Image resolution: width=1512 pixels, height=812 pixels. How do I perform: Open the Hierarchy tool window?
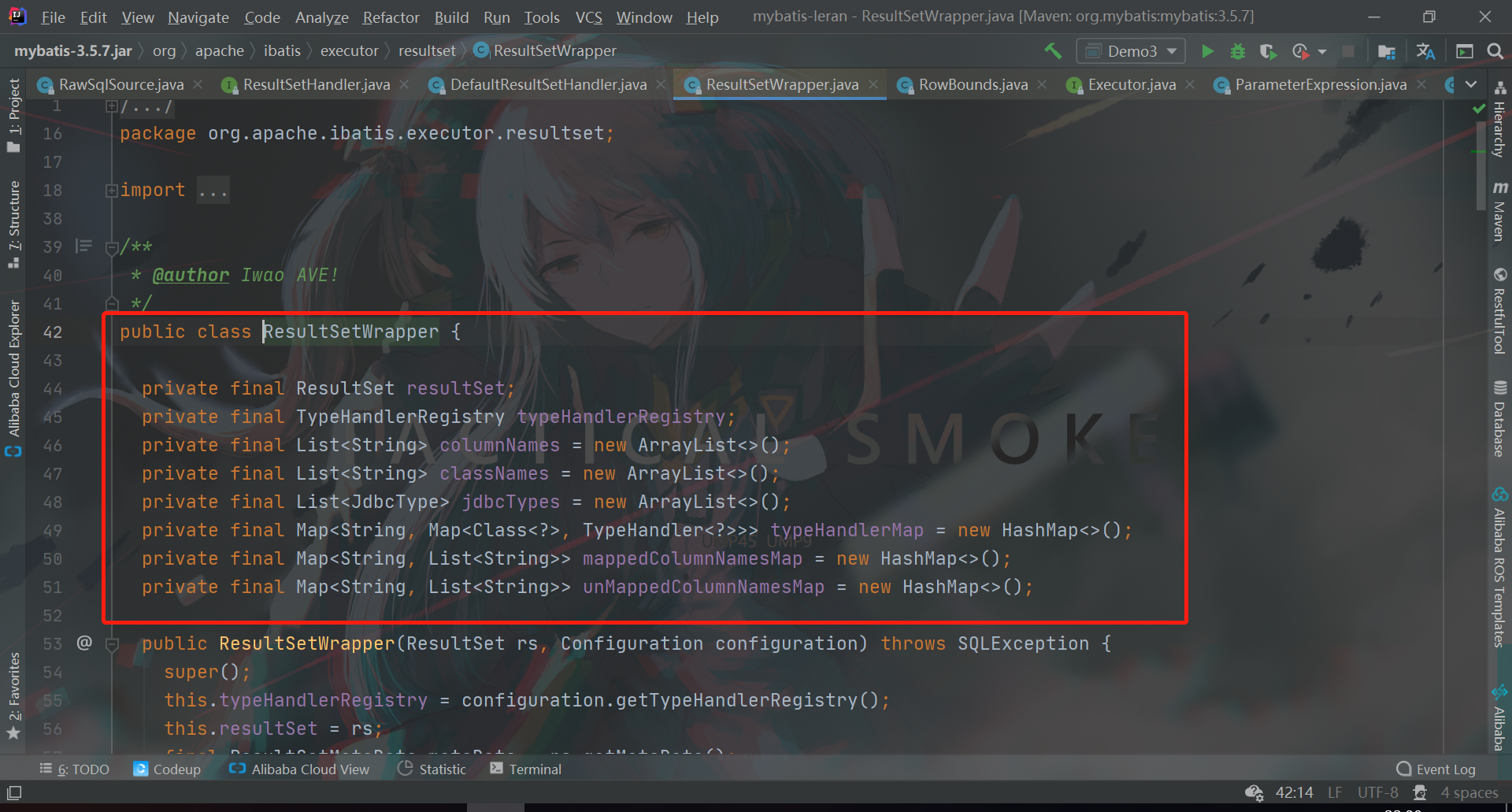coord(1500,119)
